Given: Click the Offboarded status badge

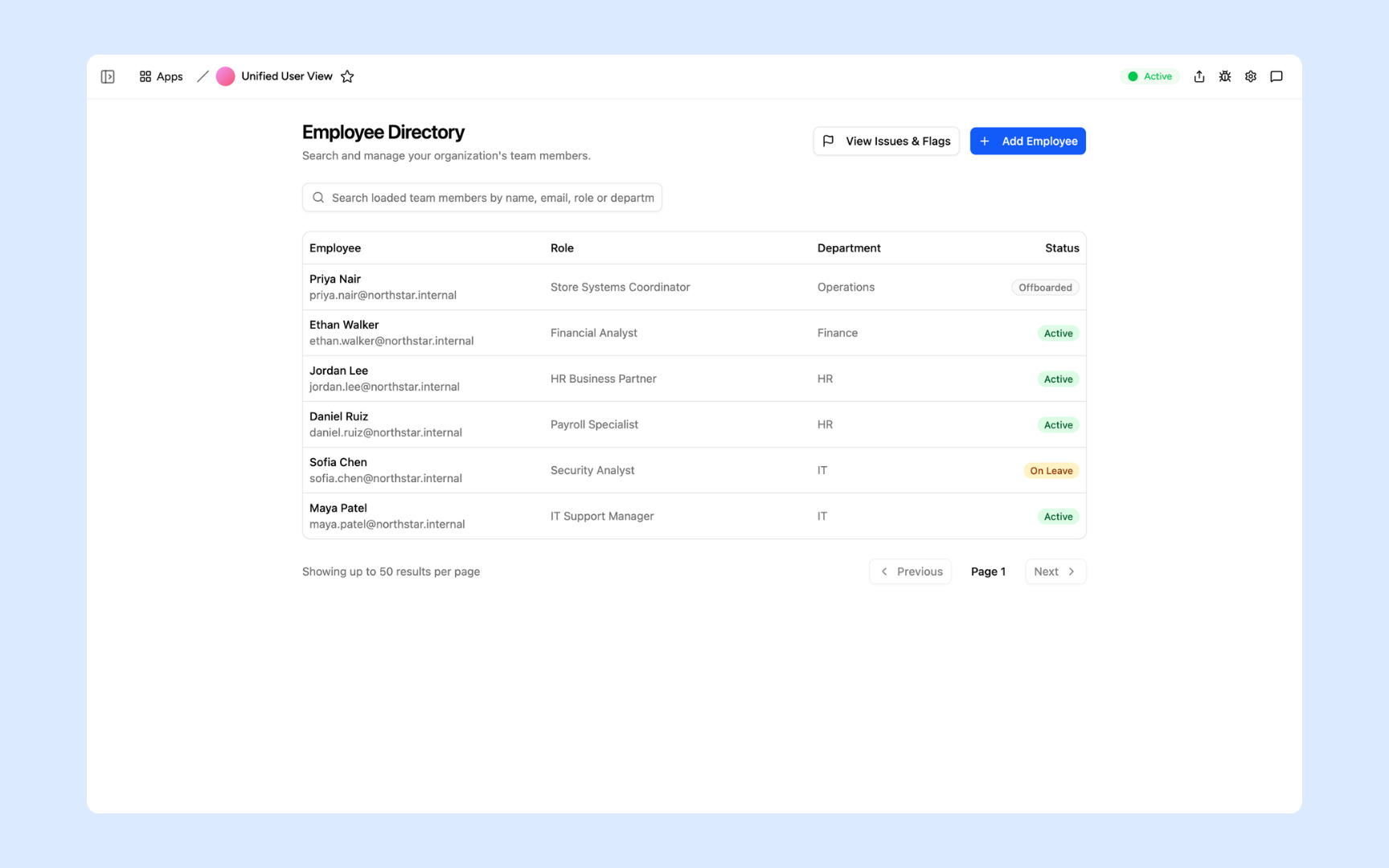Looking at the screenshot, I should [1045, 288].
